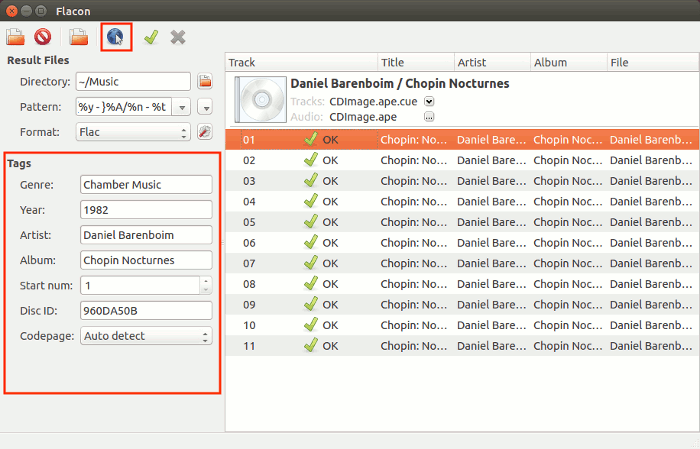Open format settings via the wrench icon
The width and height of the screenshot is (700, 449).
tap(205, 132)
